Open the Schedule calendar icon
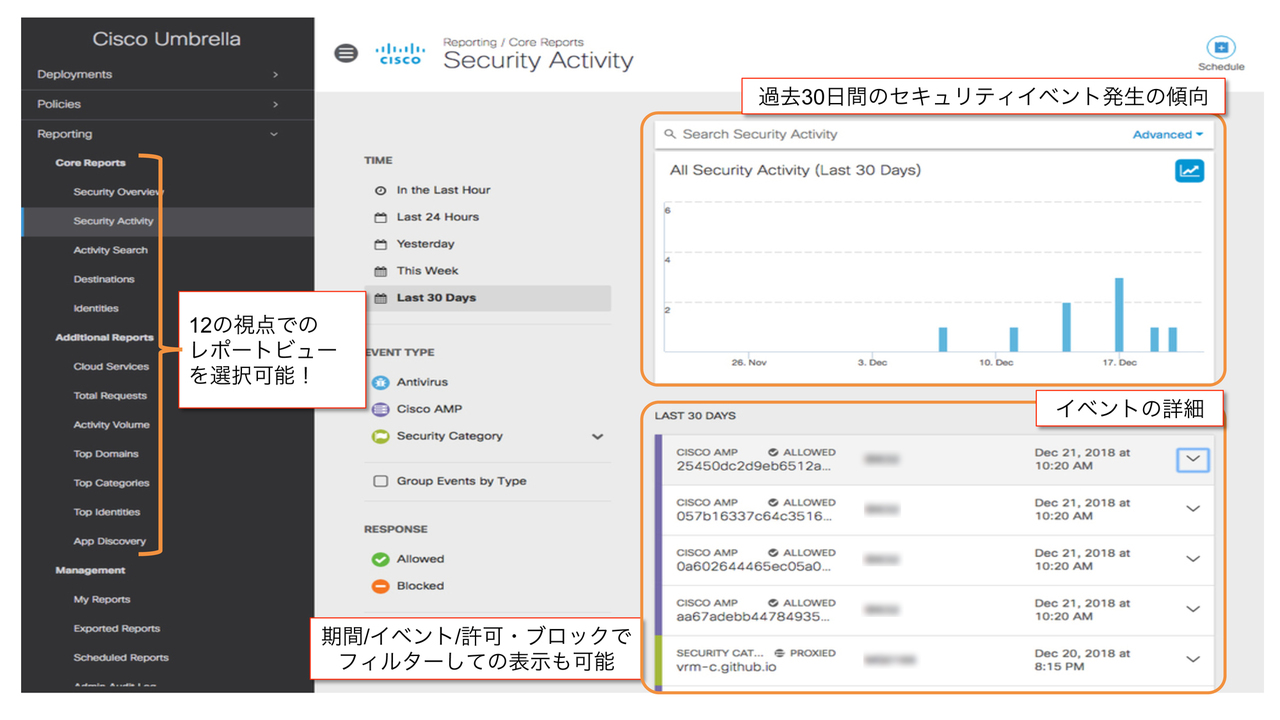Screen dimensions: 1280x720 pyautogui.click(x=1220, y=48)
